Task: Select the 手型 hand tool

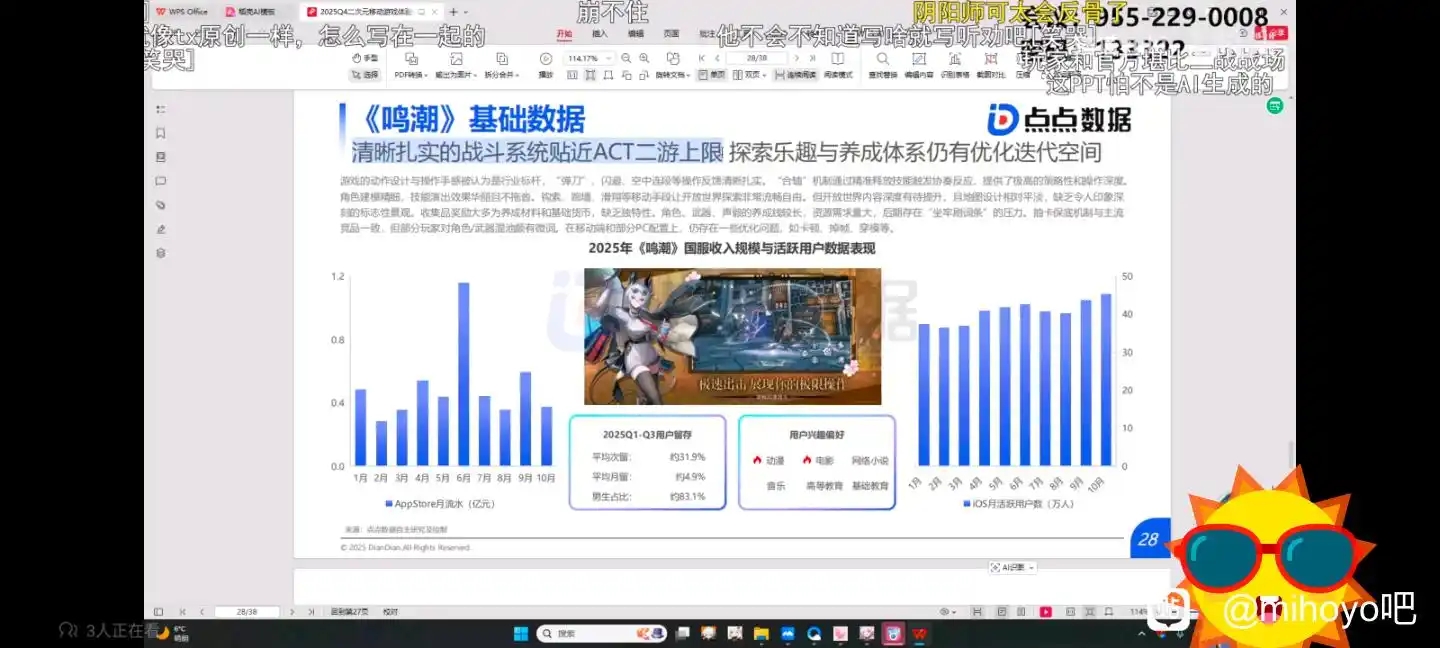Action: tap(365, 59)
